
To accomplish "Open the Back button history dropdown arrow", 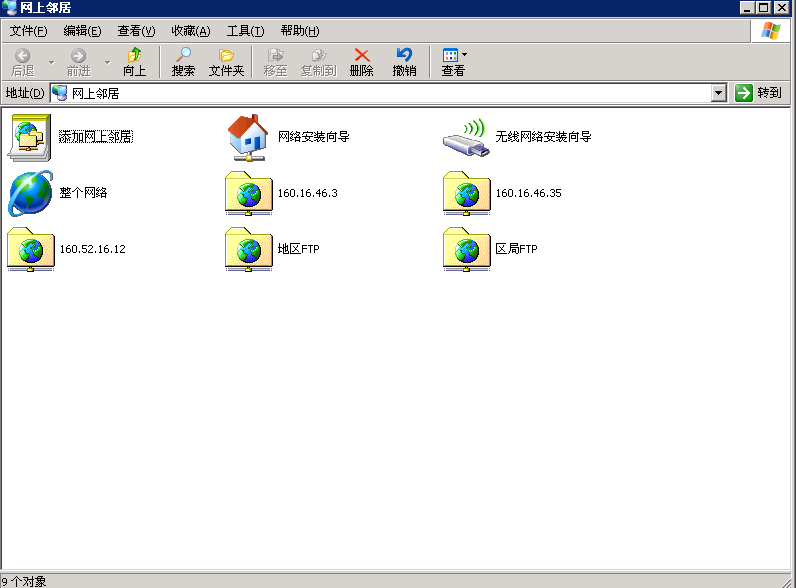I will pos(51,62).
